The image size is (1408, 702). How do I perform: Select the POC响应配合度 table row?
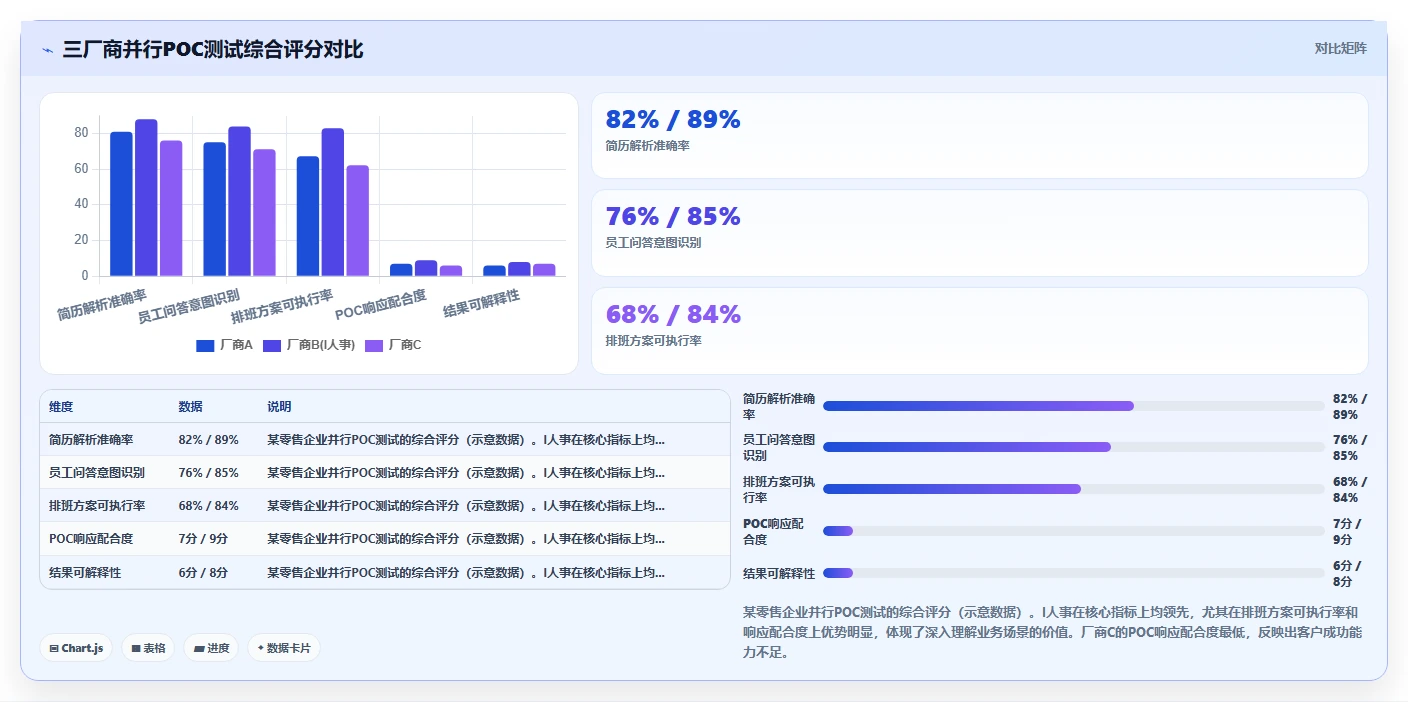[385, 538]
